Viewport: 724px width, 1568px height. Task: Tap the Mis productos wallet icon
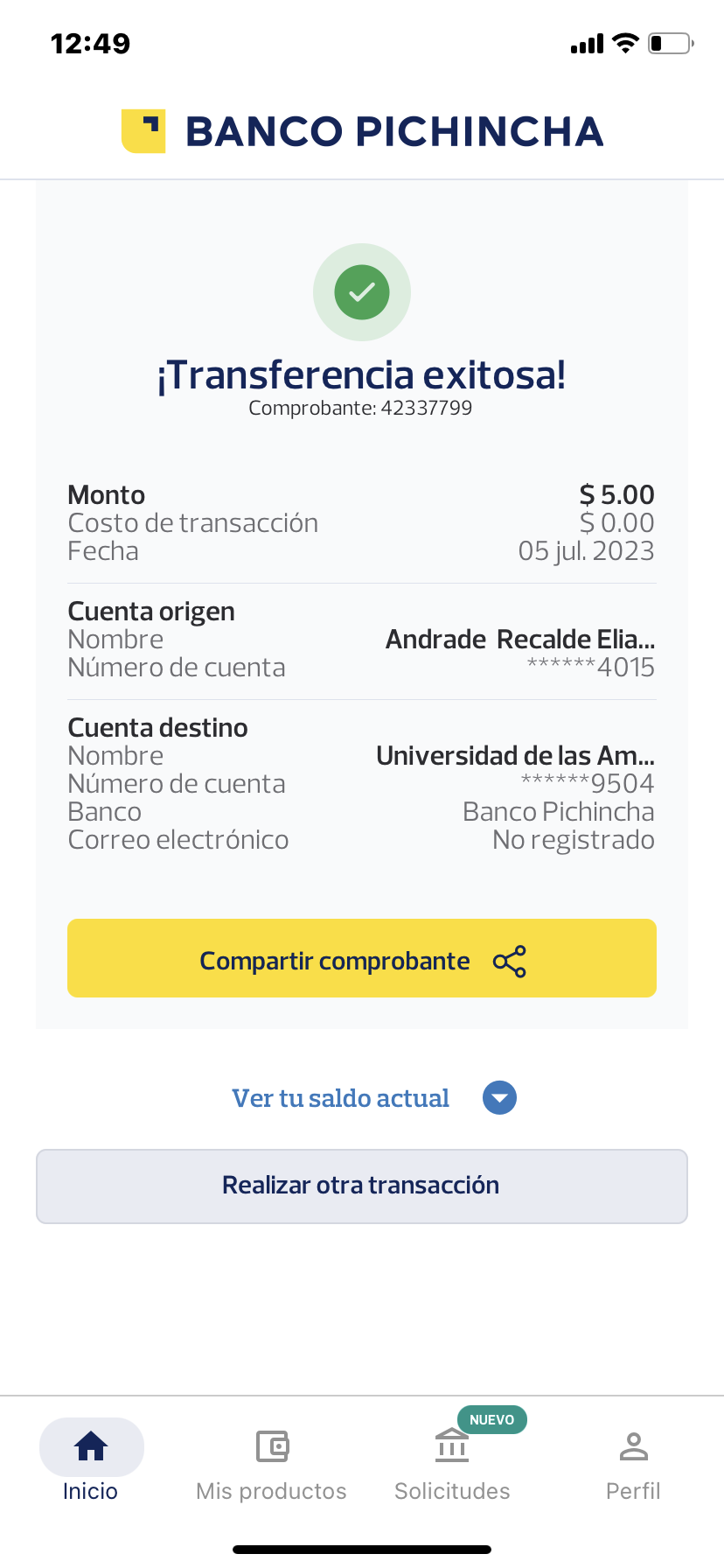tap(272, 1446)
